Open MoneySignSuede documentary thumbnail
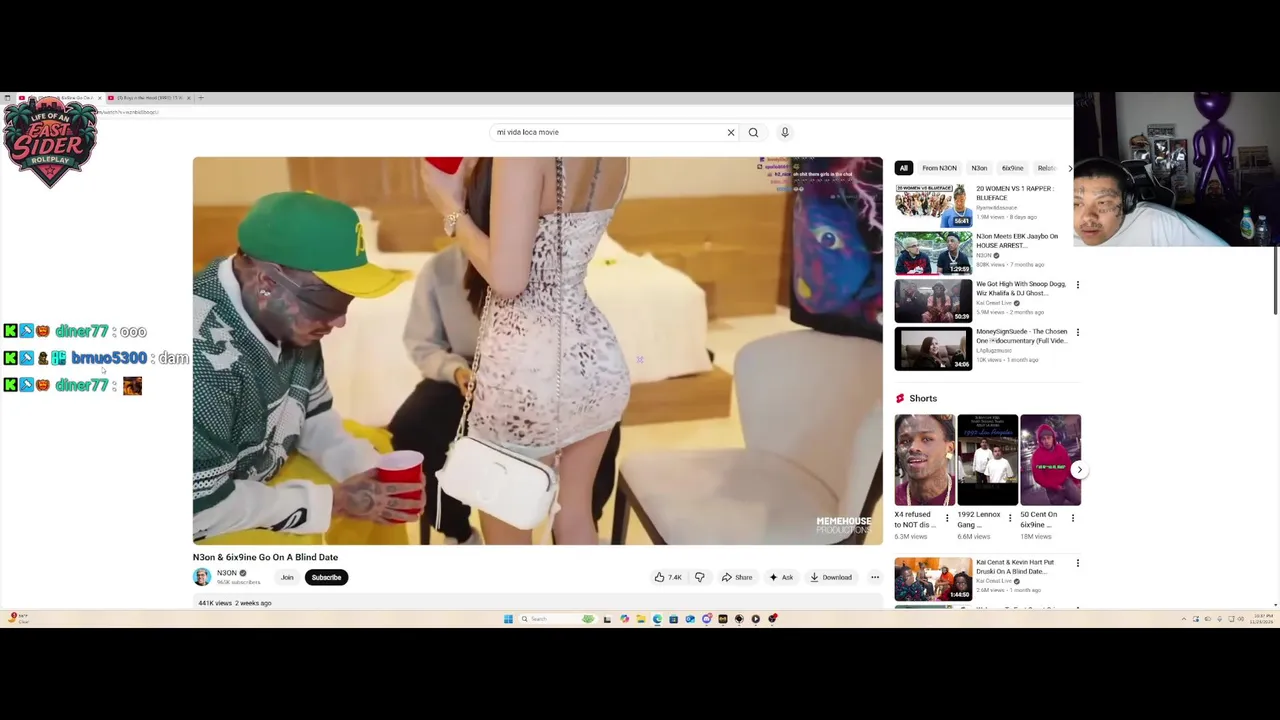 pos(933,349)
